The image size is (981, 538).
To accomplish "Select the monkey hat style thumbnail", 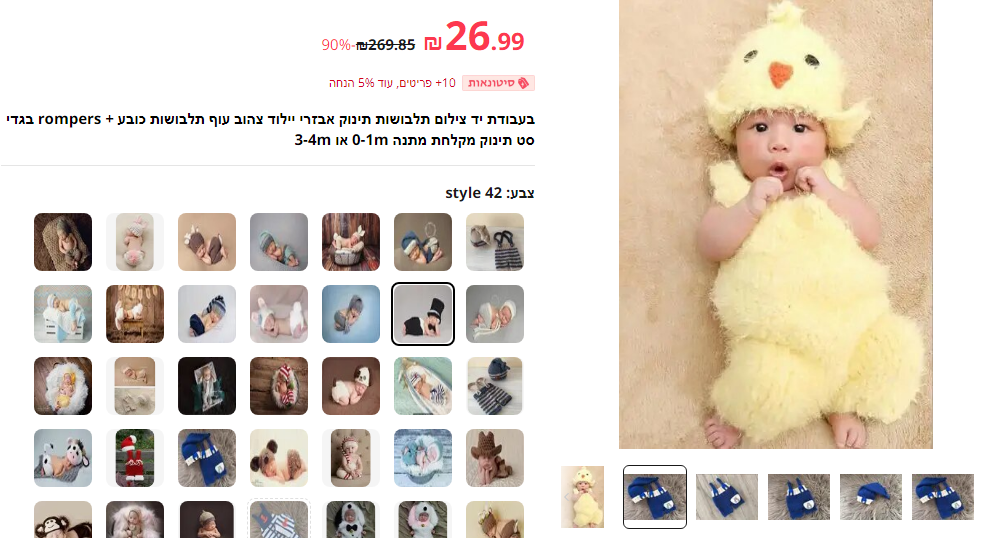I will click(63, 519).
